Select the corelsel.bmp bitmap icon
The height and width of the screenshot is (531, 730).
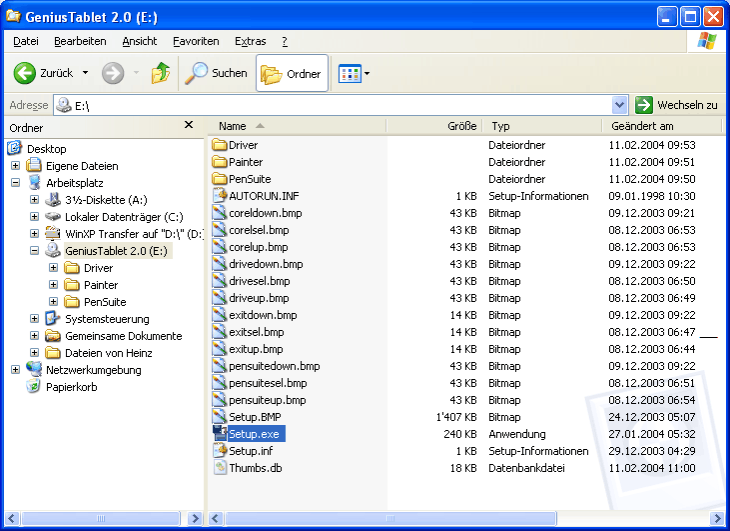click(219, 229)
